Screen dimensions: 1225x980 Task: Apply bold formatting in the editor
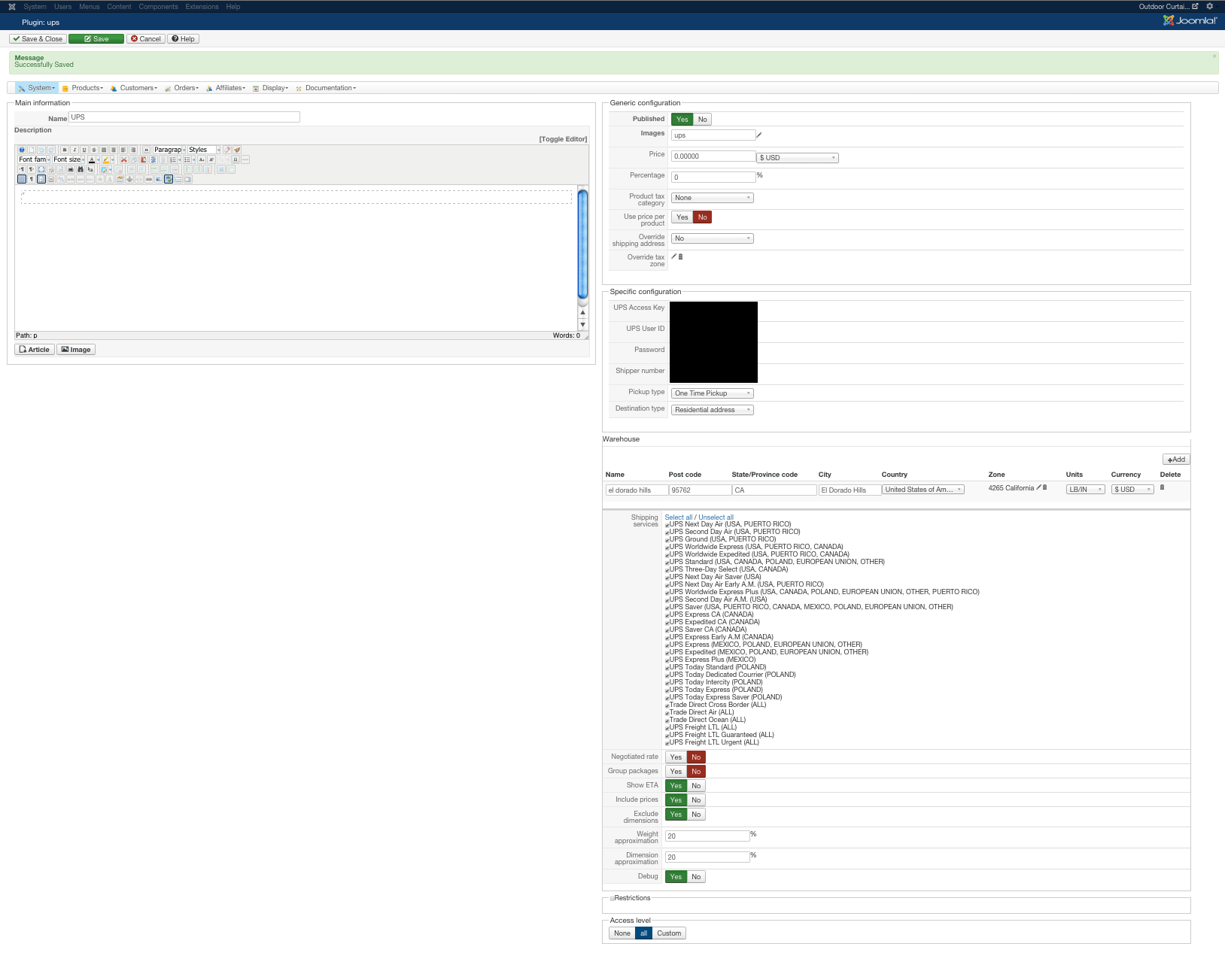(65, 150)
